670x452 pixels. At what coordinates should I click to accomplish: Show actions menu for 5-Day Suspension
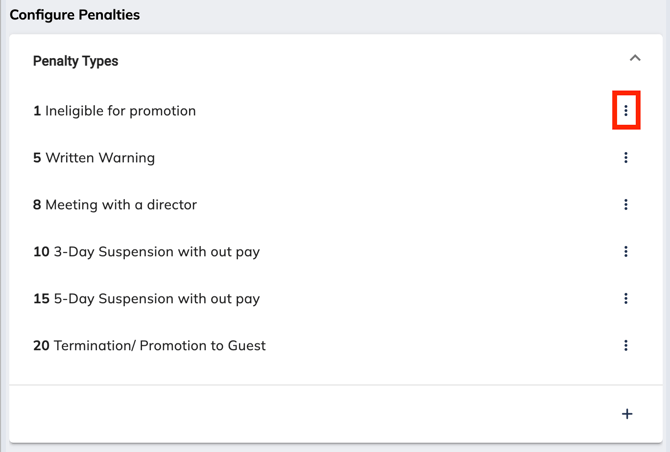coord(626,298)
